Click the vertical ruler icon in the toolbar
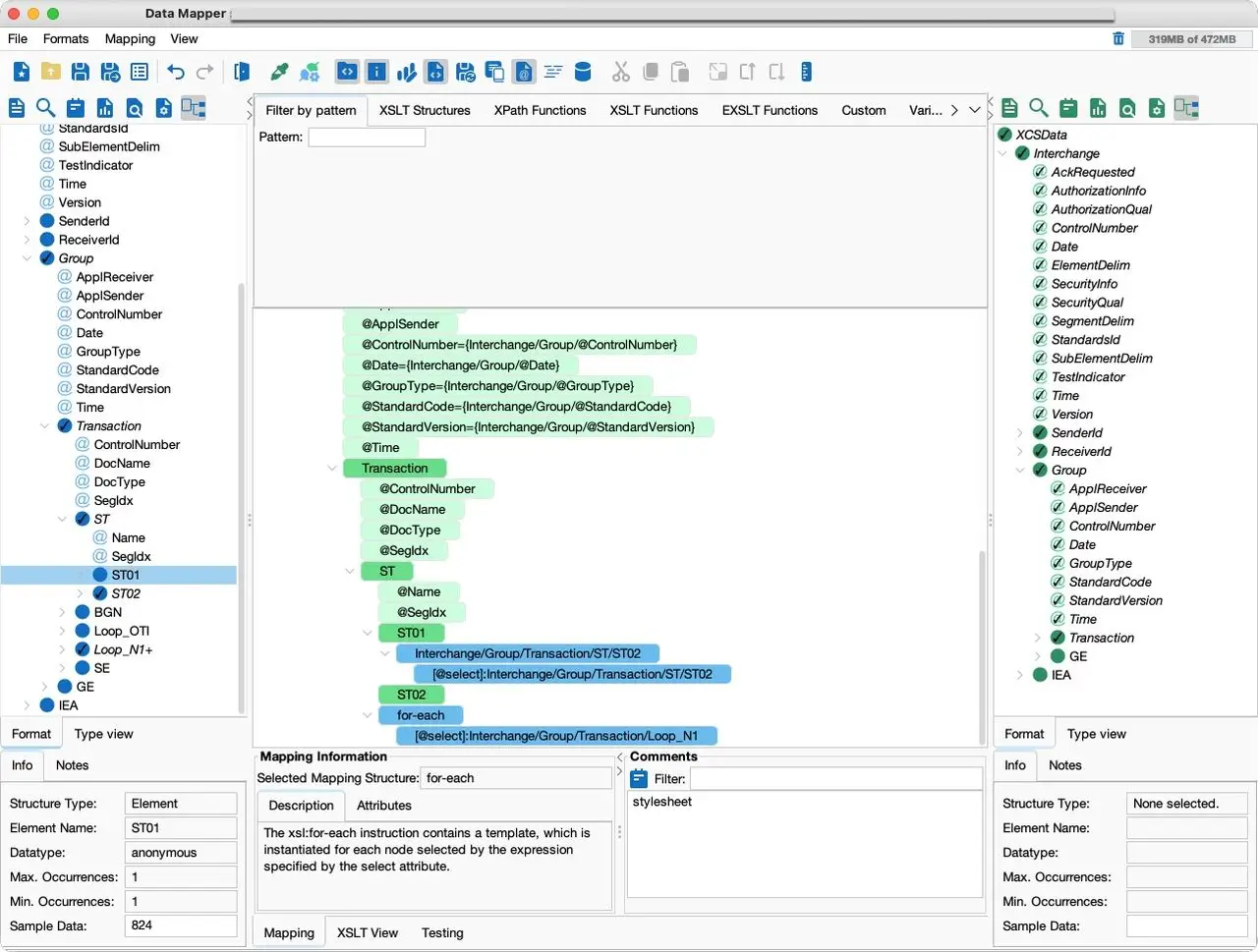 pyautogui.click(x=806, y=72)
